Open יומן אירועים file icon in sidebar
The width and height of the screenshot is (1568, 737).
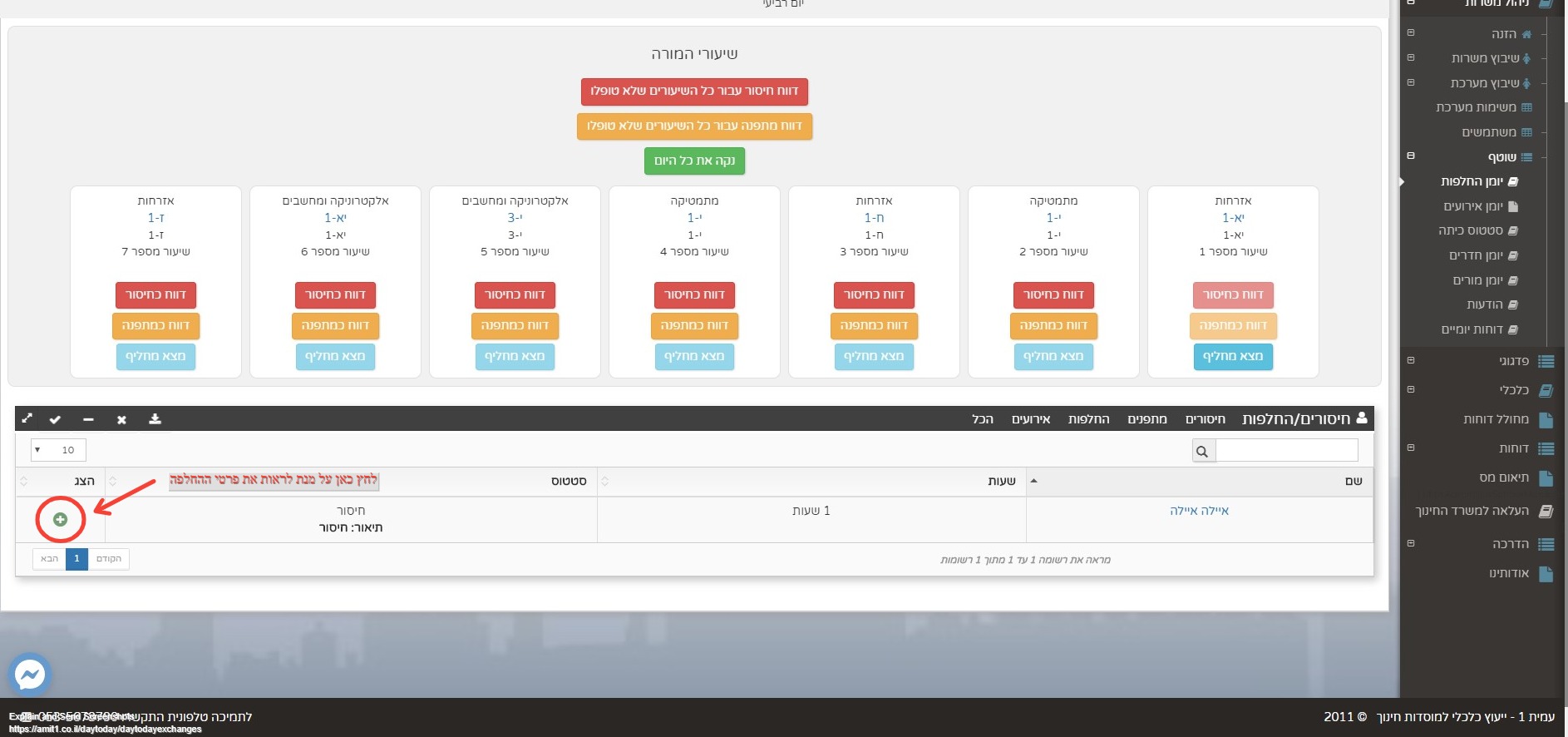coord(1513,206)
